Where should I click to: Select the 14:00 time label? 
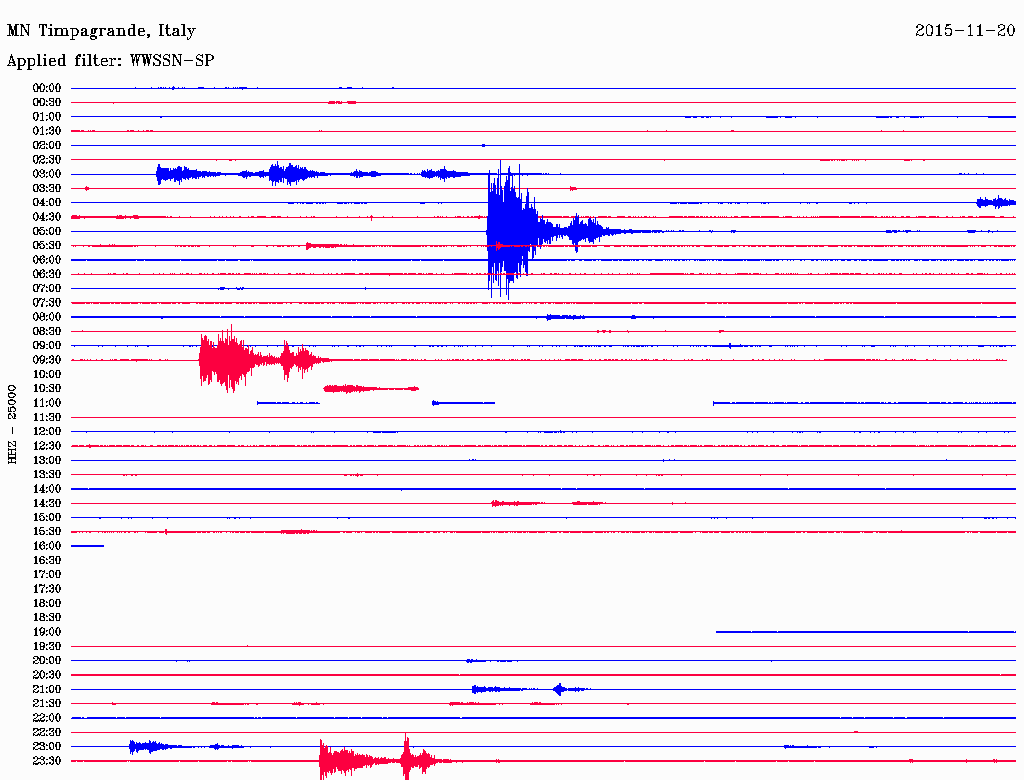coord(47,489)
